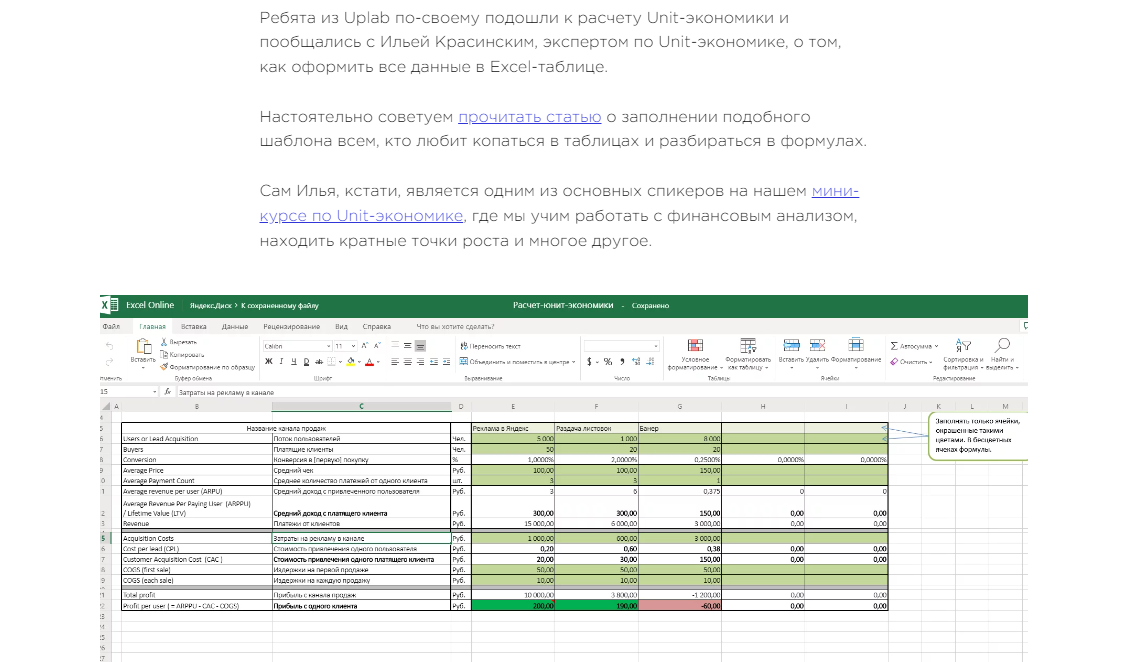Switch to the Вставка ribbon tab
Screen dimensions: 1137x662
[x=194, y=326]
